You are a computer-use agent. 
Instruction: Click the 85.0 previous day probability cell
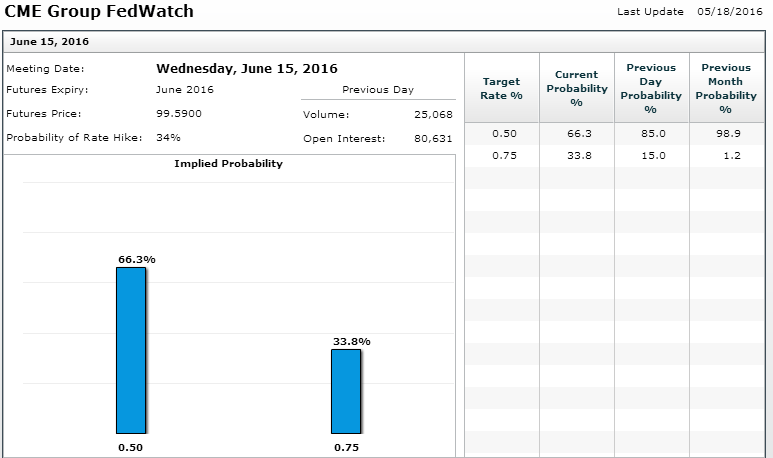[654, 134]
